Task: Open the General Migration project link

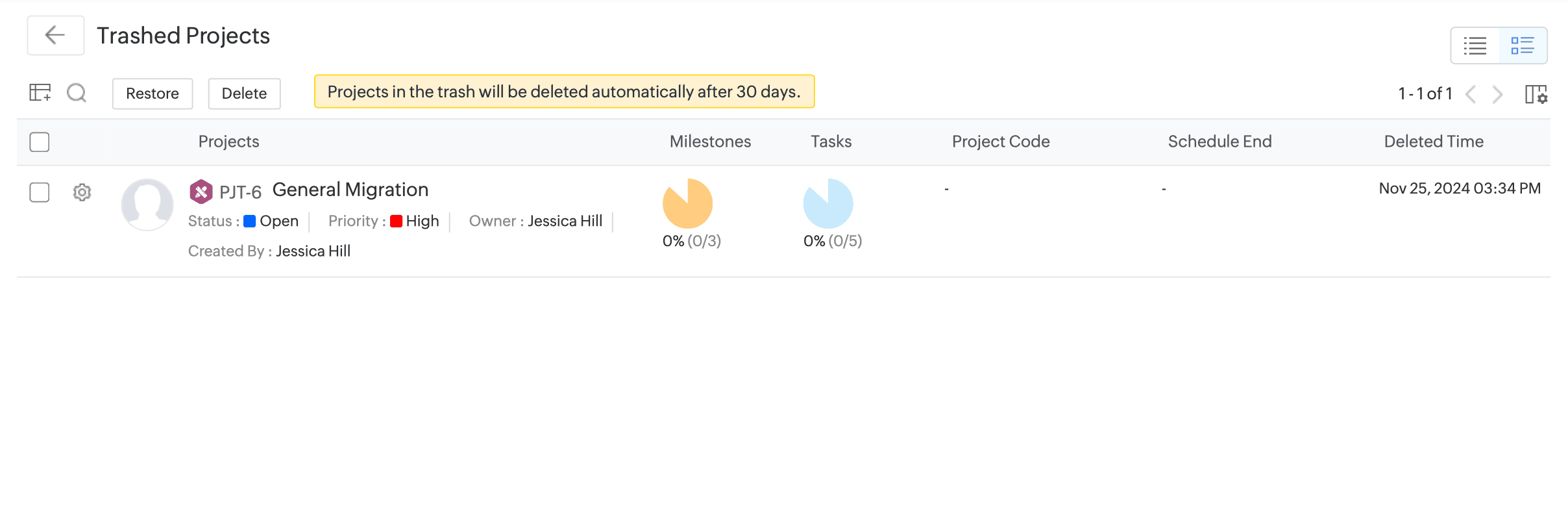Action: click(x=350, y=190)
